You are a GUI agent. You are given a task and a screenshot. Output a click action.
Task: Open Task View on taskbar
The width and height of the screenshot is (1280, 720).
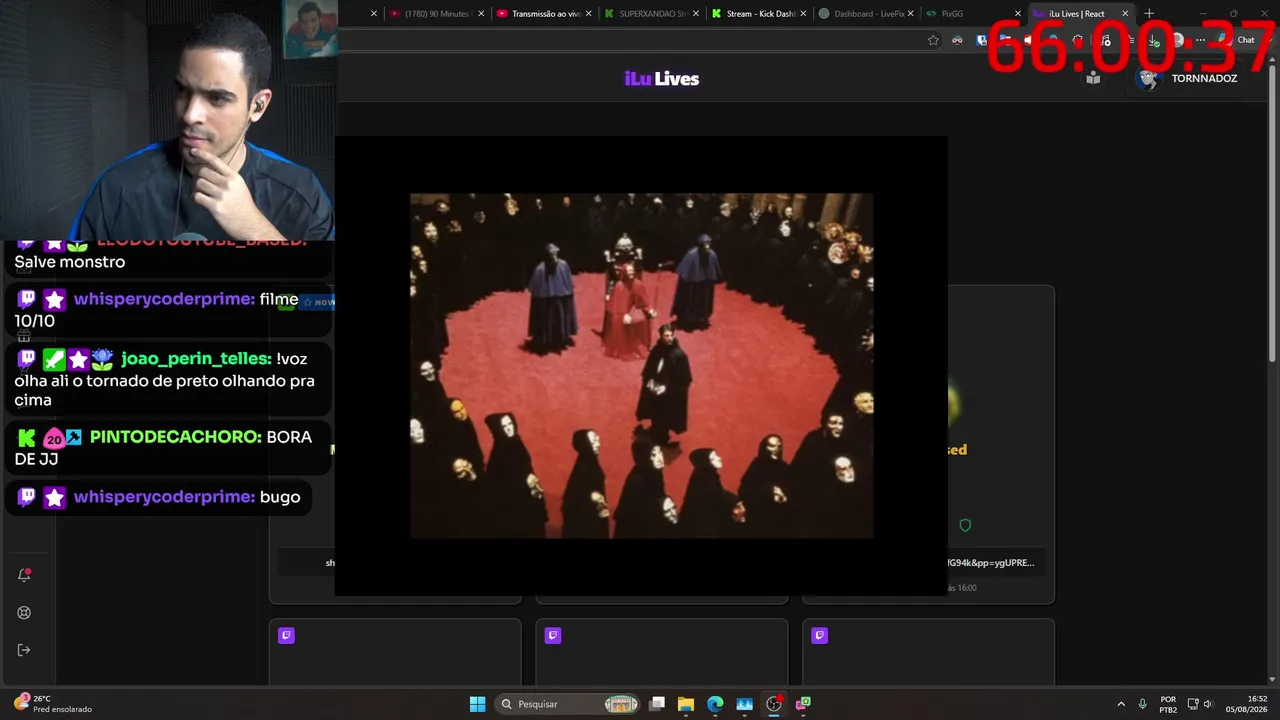coord(657,704)
